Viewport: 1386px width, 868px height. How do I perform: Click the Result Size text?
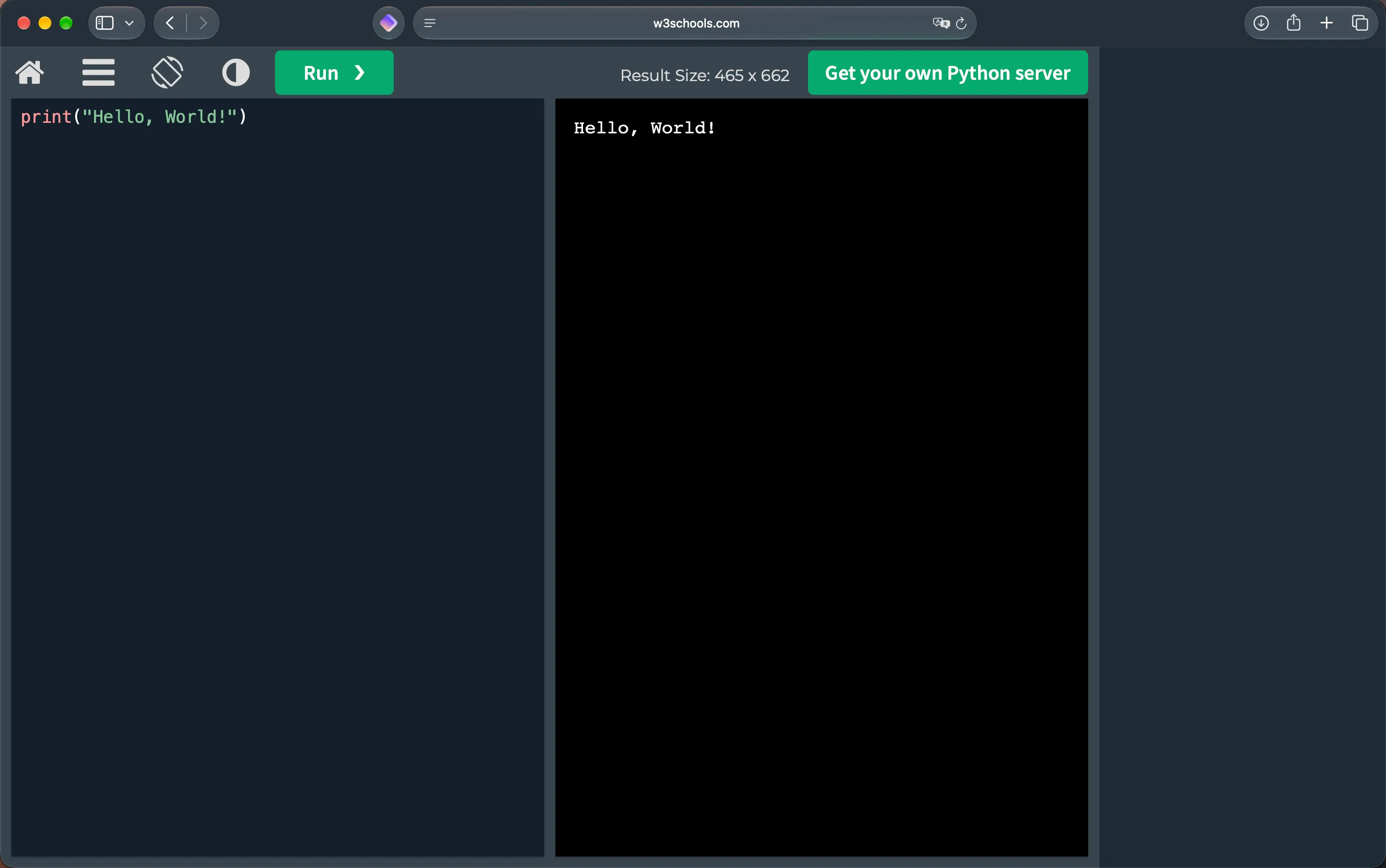pos(704,75)
